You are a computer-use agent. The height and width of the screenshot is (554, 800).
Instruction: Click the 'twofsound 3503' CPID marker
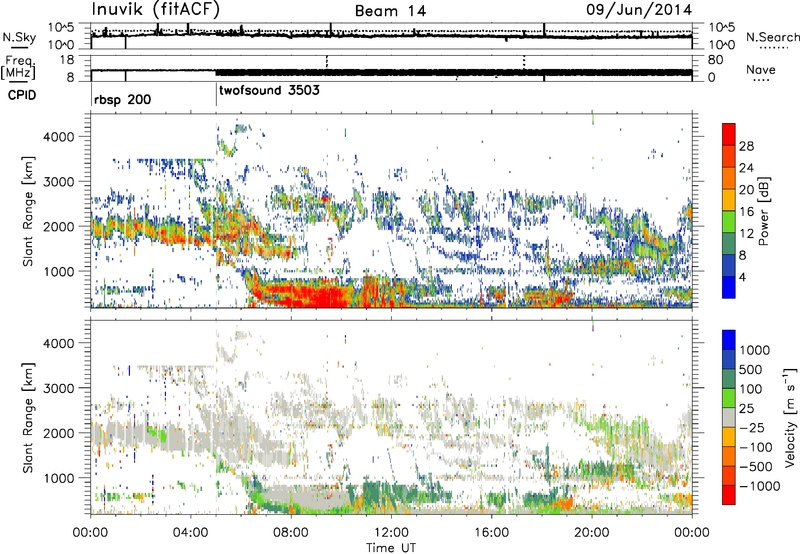[269, 90]
